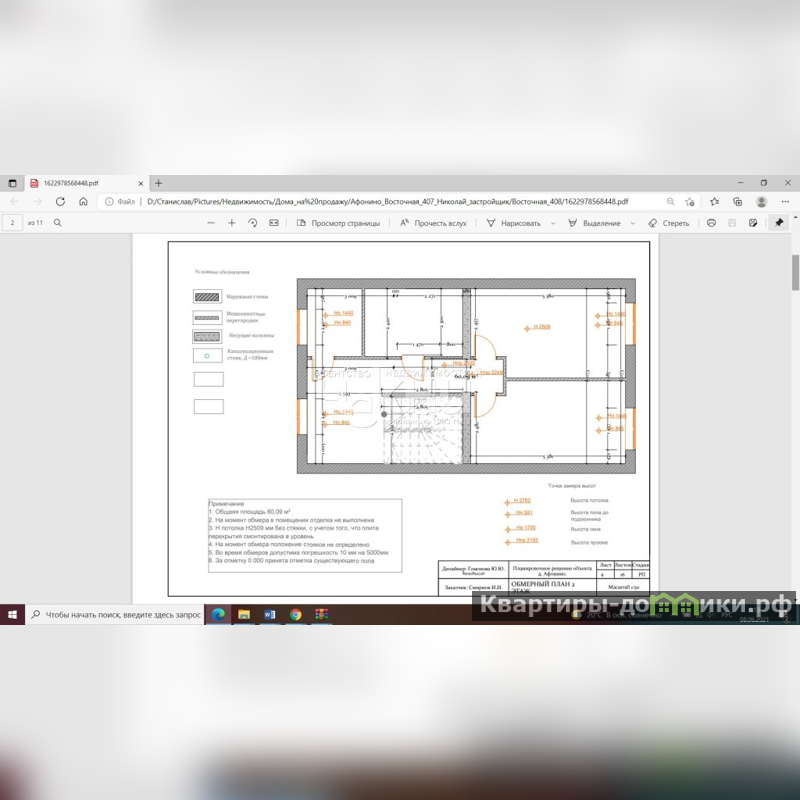
Task: Refresh the browser page
Action: tap(60, 201)
